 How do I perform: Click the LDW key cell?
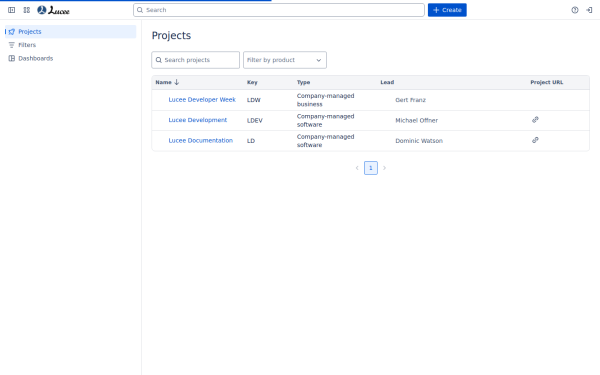pyautogui.click(x=254, y=100)
